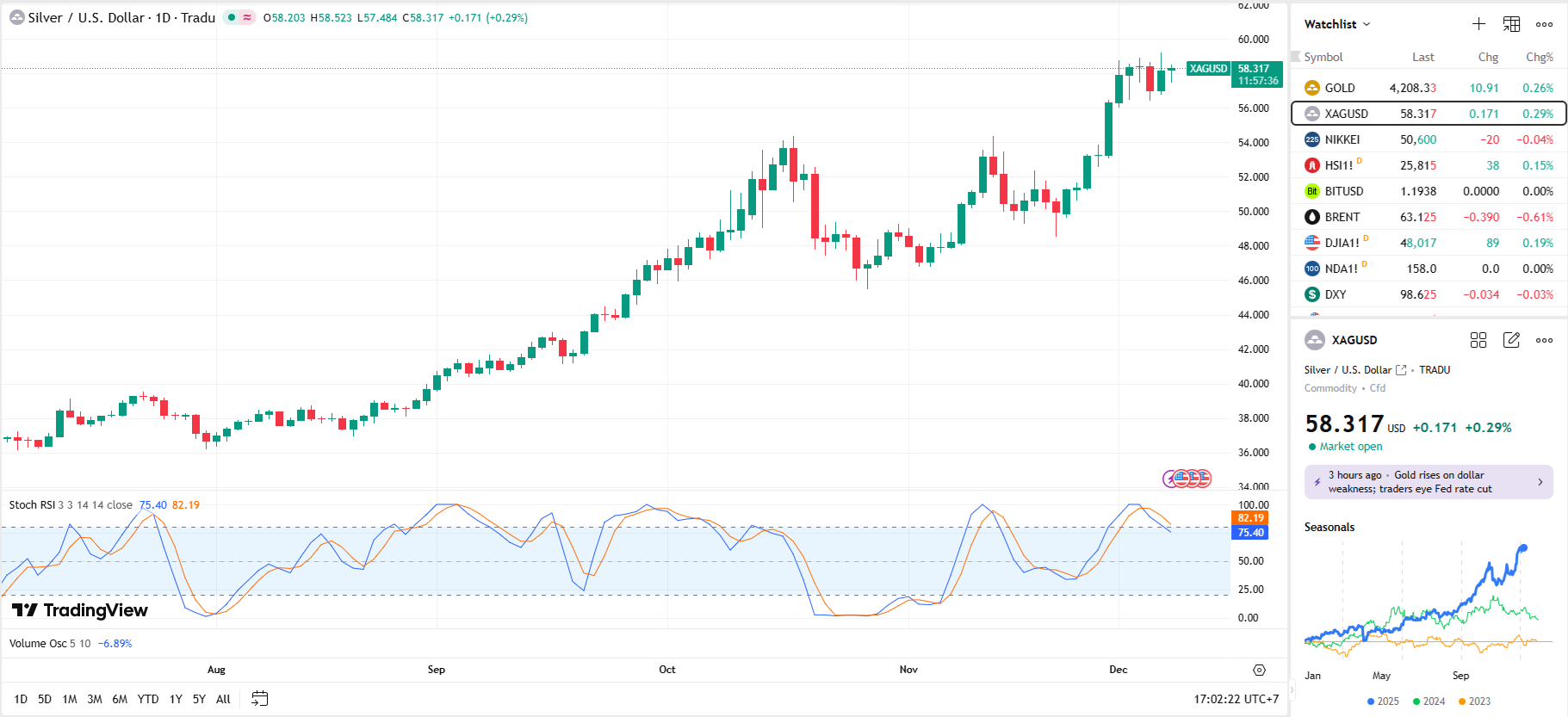Open chart scale settings gear icon
The width and height of the screenshot is (1568, 717).
coord(1259,670)
